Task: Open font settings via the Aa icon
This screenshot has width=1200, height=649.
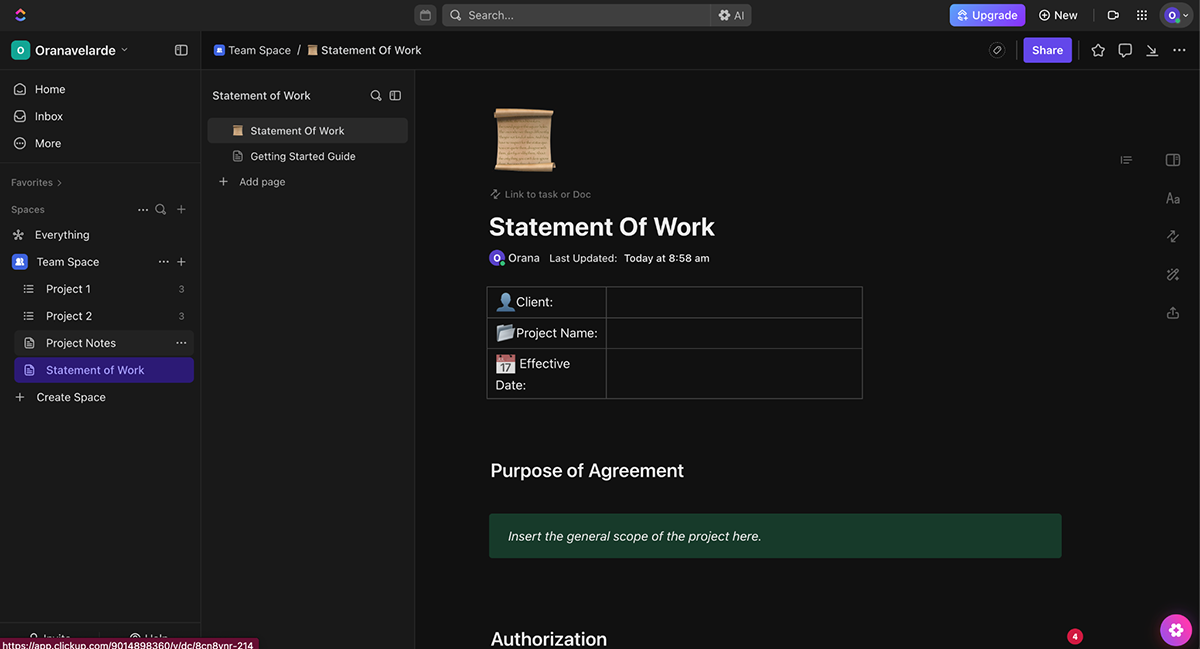Action: point(1172,198)
